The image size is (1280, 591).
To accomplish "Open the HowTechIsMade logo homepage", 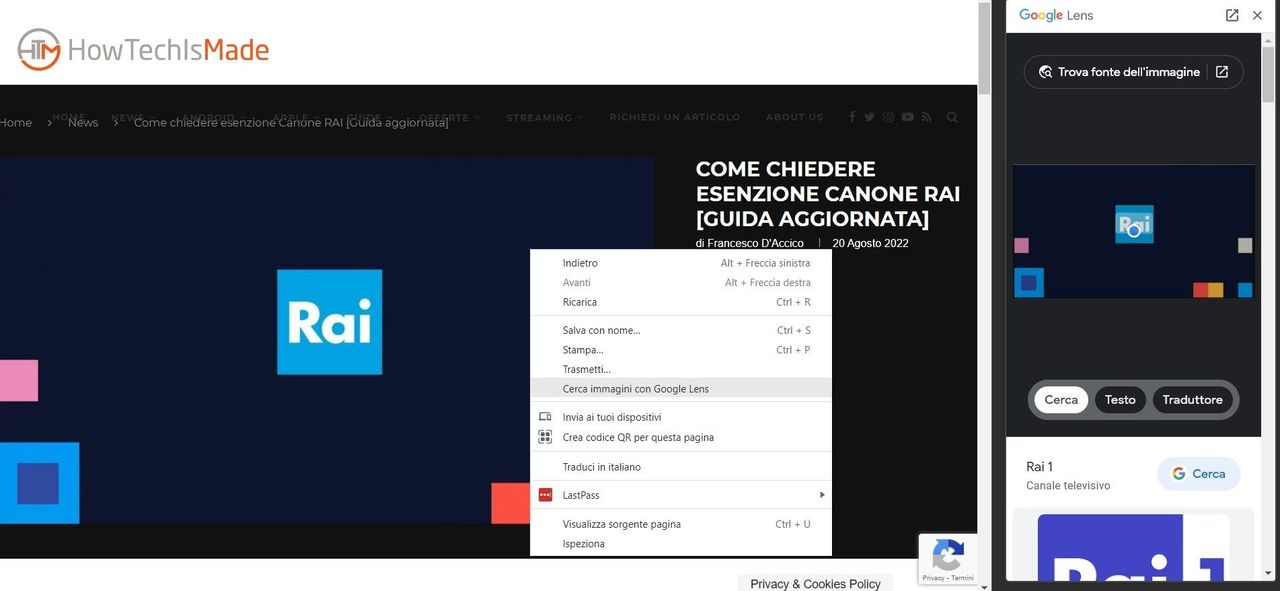I will [x=143, y=49].
